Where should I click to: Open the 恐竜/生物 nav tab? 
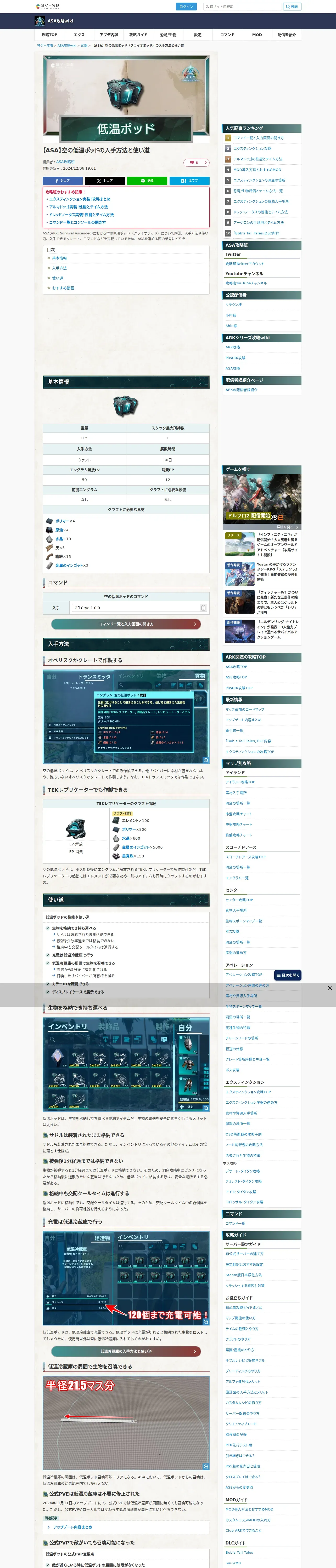point(168,35)
